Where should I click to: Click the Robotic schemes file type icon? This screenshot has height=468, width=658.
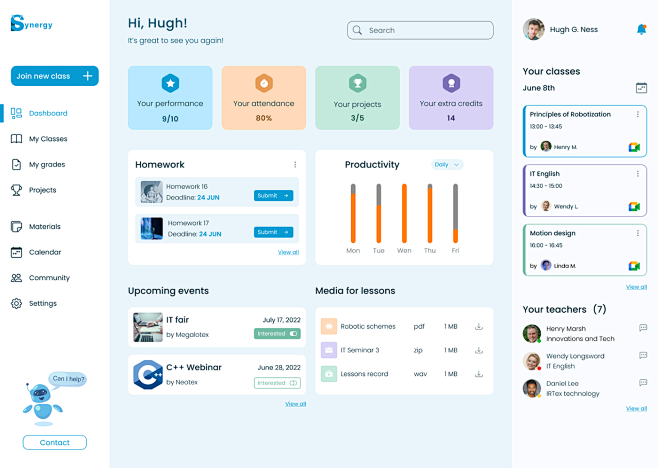[x=329, y=326]
